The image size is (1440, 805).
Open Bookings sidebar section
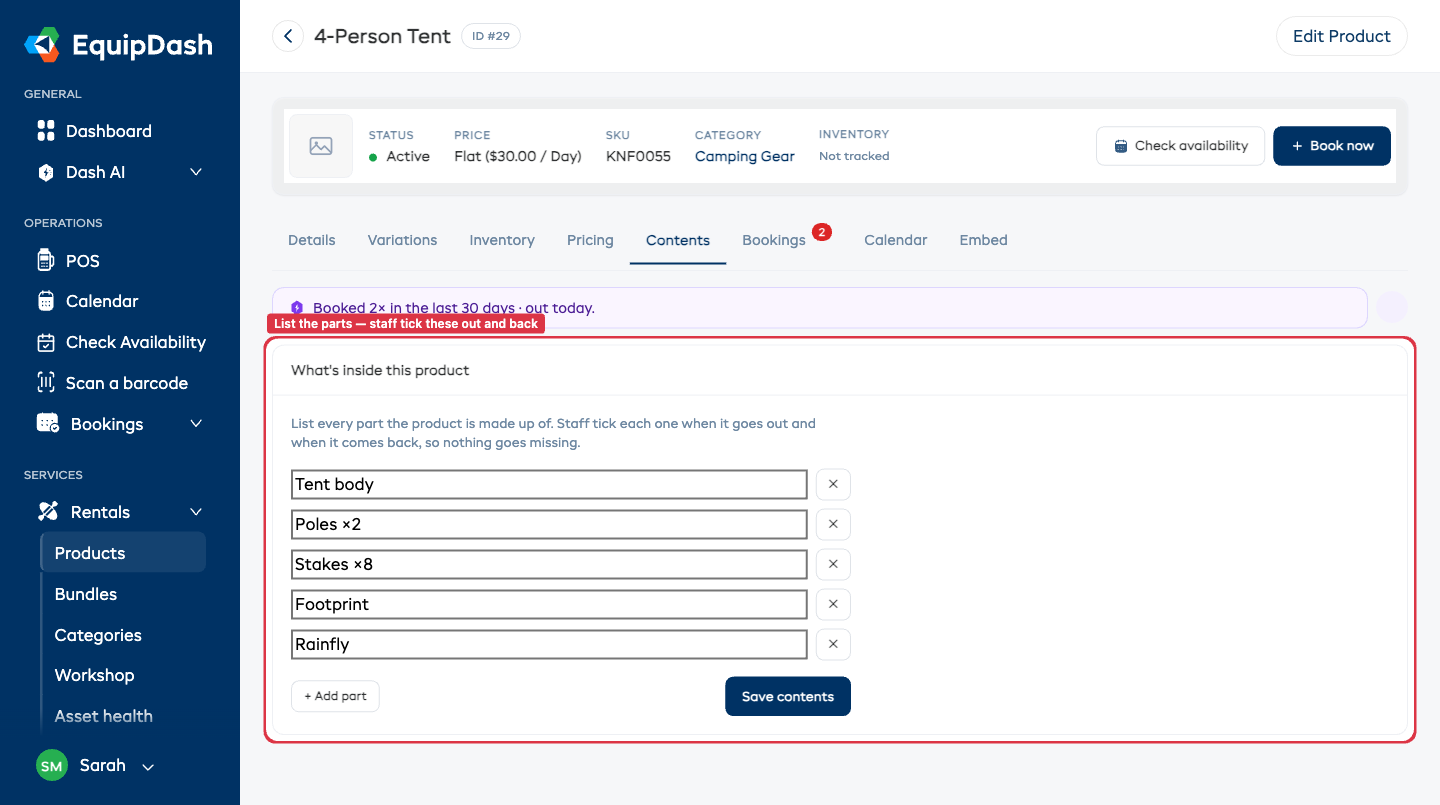click(x=106, y=424)
